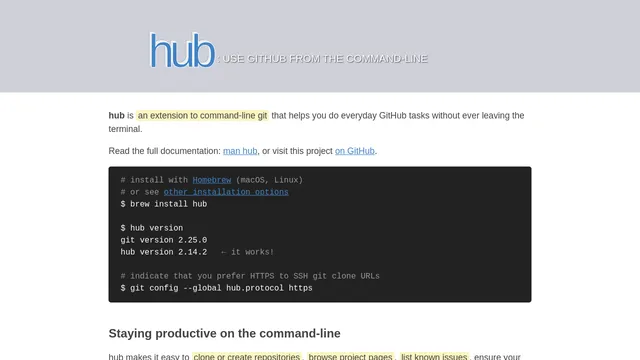This screenshot has height=360, width=640.
Task: Click the "$ brew install hub" command line
Action: point(164,204)
